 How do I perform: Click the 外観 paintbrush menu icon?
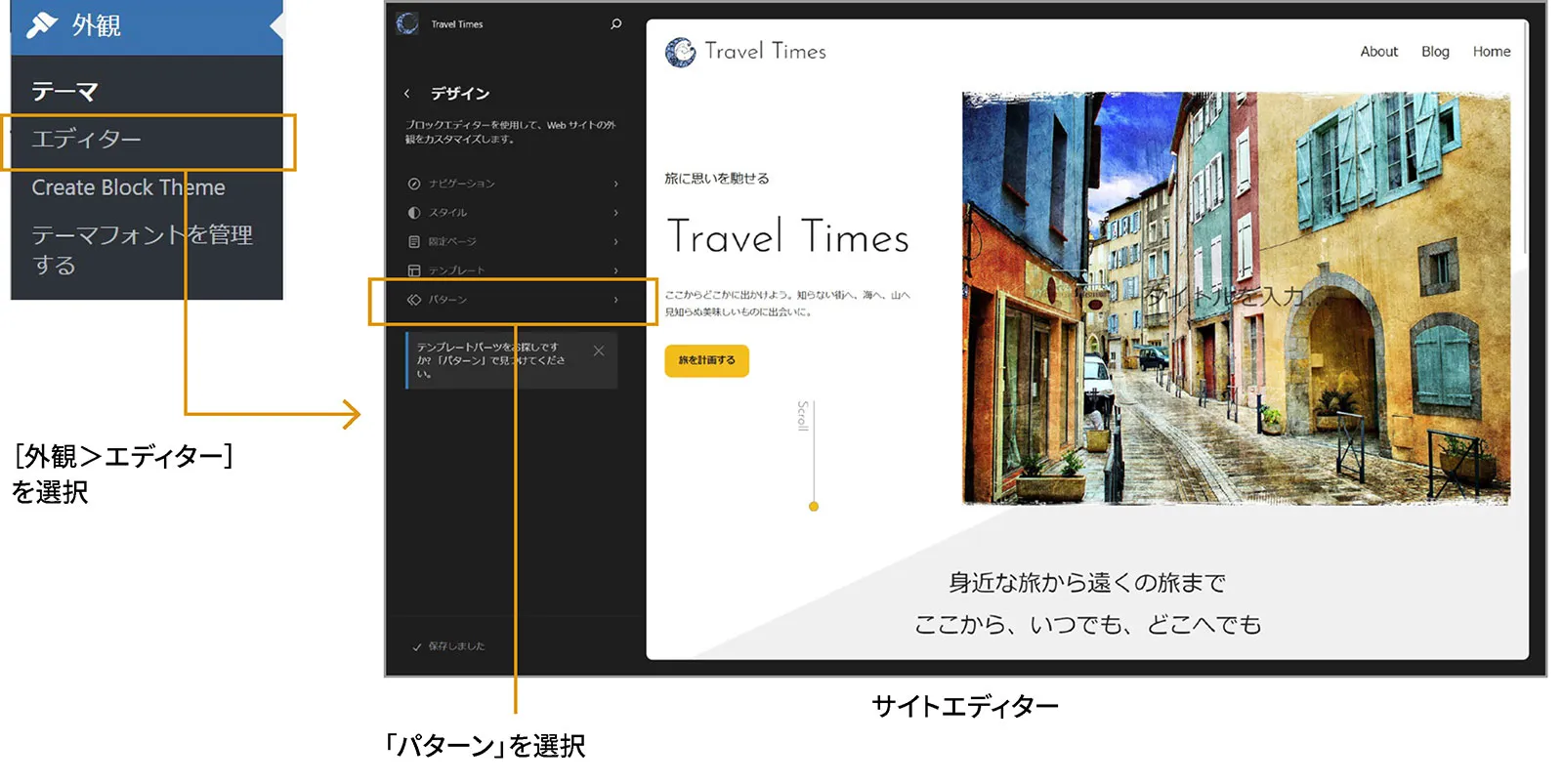tap(42, 24)
